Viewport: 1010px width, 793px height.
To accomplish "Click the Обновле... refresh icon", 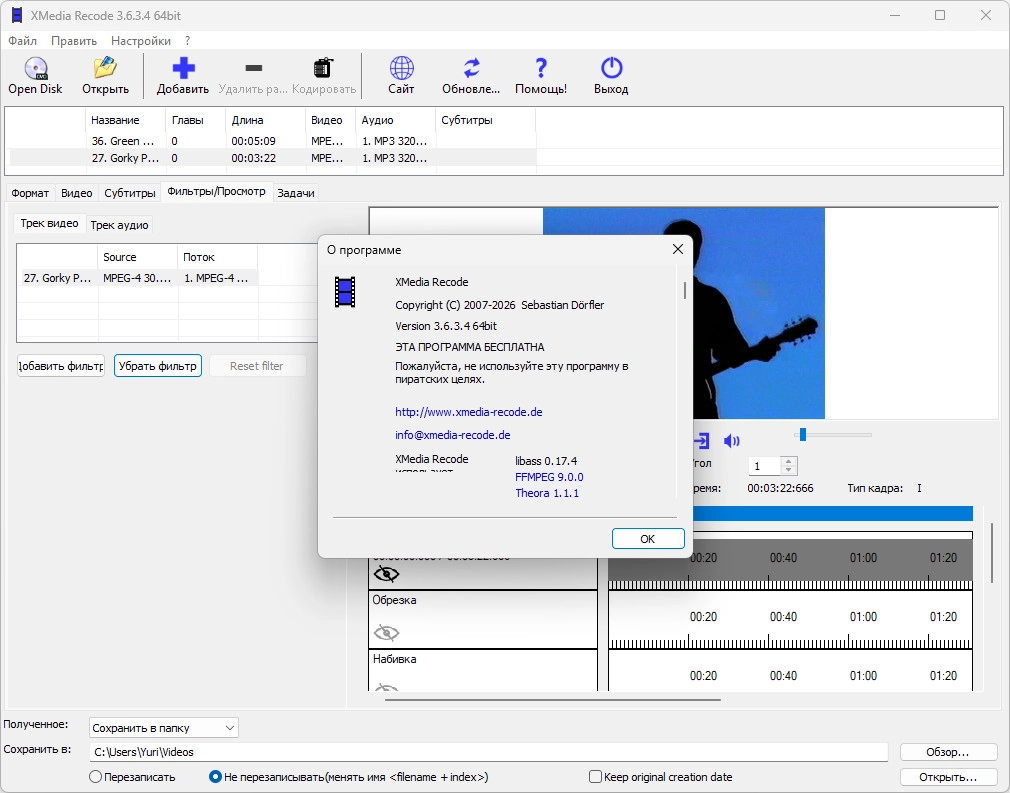I will click(472, 68).
